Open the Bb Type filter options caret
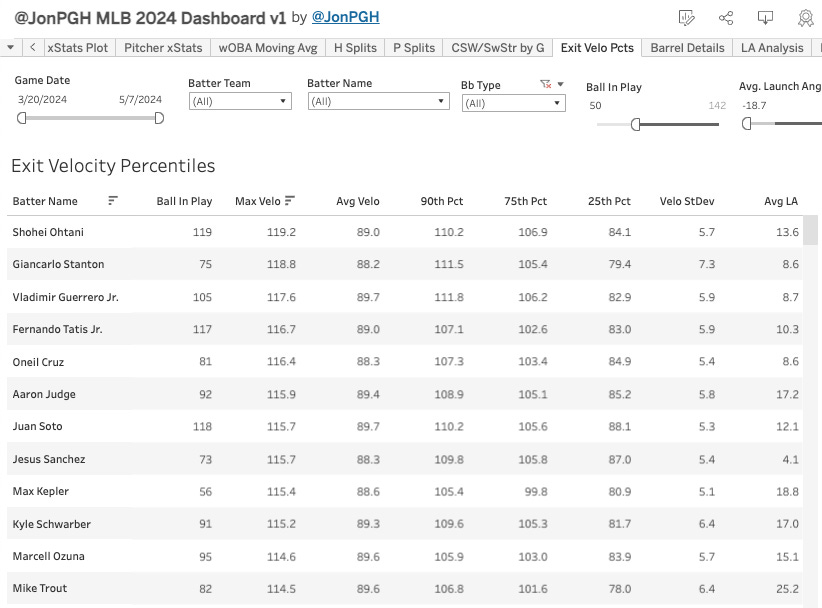 click(x=560, y=84)
